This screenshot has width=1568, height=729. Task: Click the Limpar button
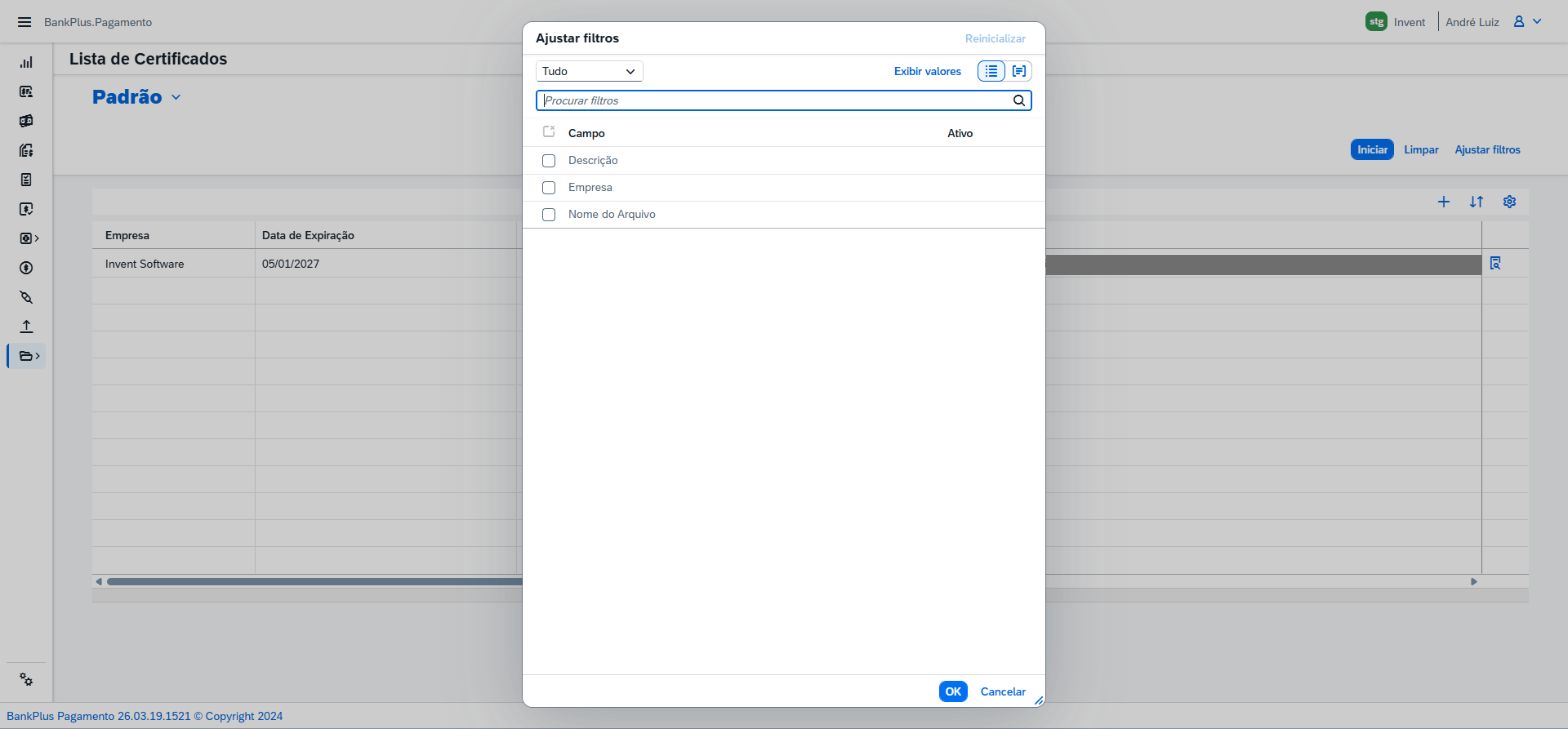(1421, 150)
